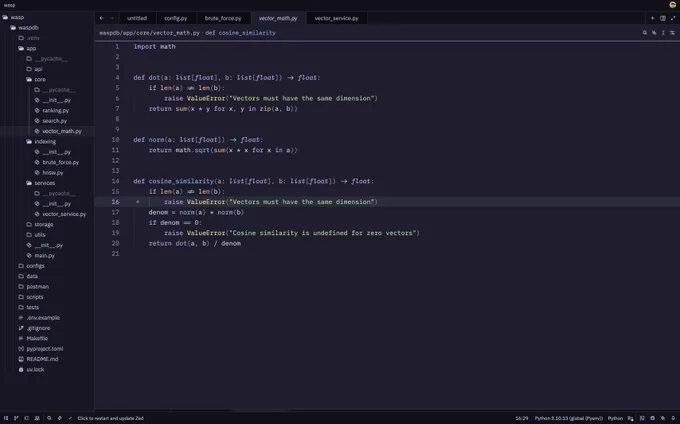Click the 16:29 cursor position indicator
Viewport: 680px width, 424px height.
[522, 418]
